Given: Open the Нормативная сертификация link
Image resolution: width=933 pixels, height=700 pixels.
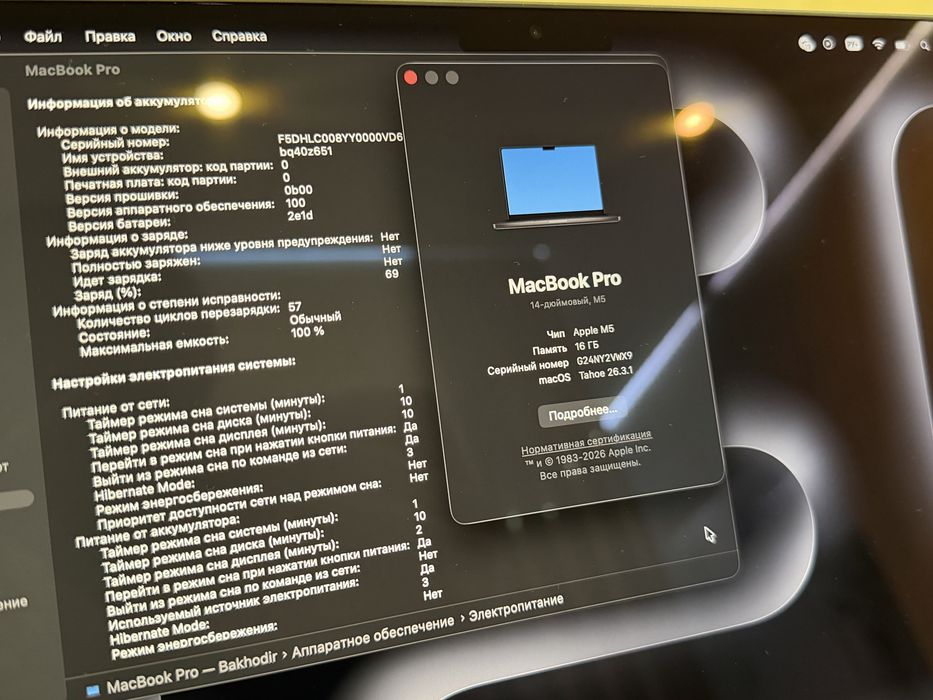Looking at the screenshot, I should point(586,442).
